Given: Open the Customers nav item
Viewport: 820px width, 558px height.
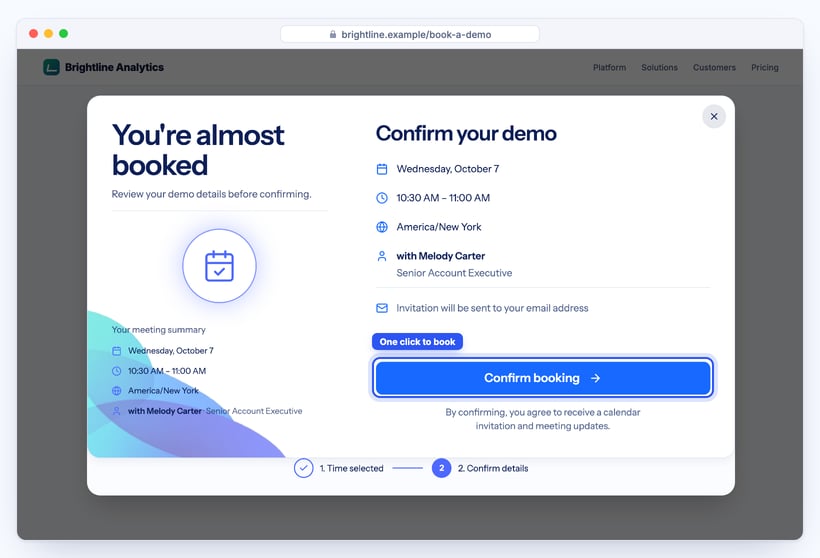Looking at the screenshot, I should tap(714, 67).
